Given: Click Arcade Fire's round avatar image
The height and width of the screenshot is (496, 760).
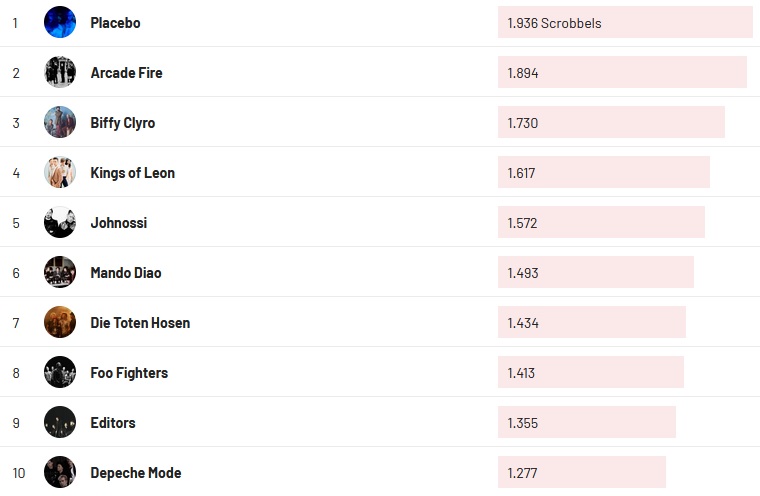Looking at the screenshot, I should click(x=60, y=72).
